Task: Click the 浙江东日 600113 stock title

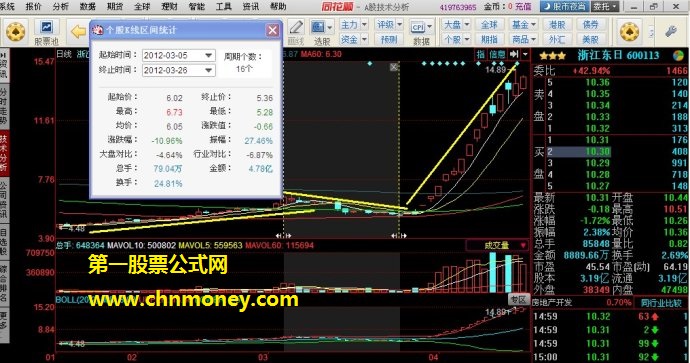Action: pyautogui.click(x=618, y=55)
